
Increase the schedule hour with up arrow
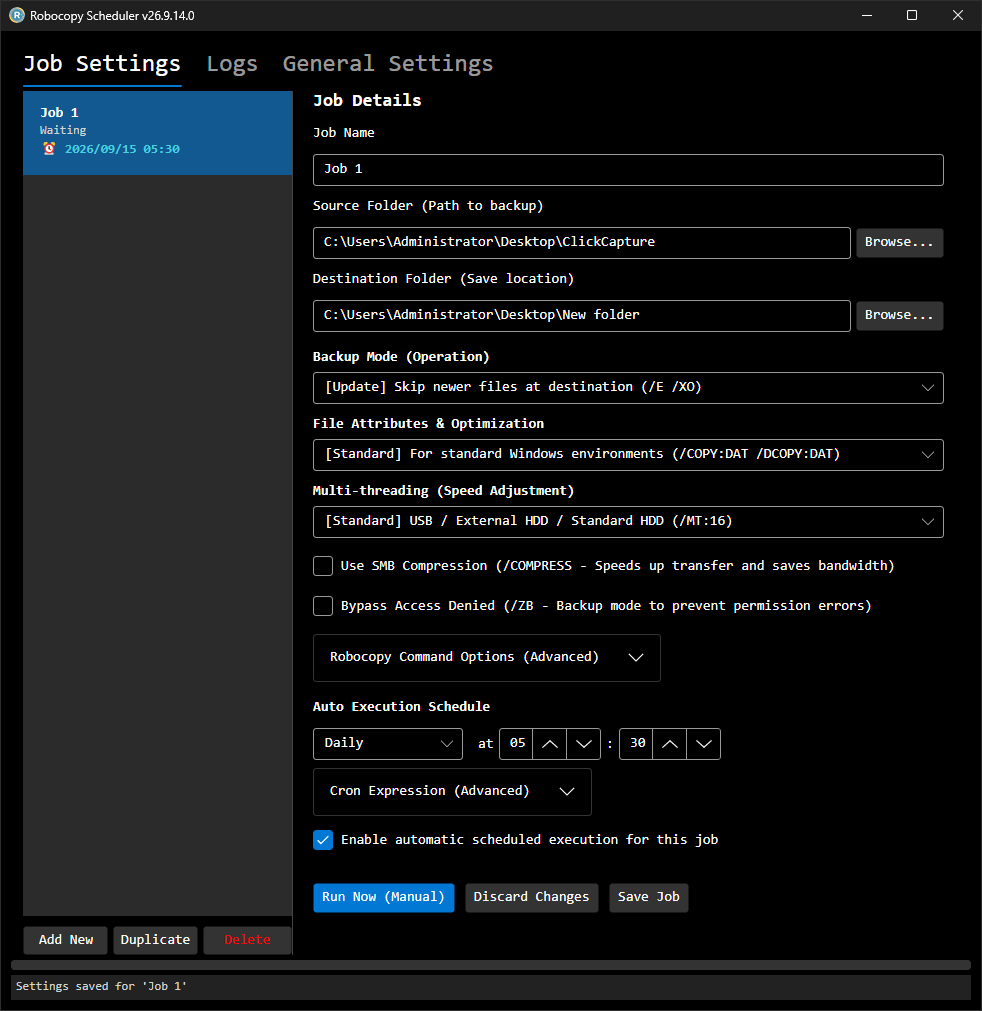click(x=549, y=743)
